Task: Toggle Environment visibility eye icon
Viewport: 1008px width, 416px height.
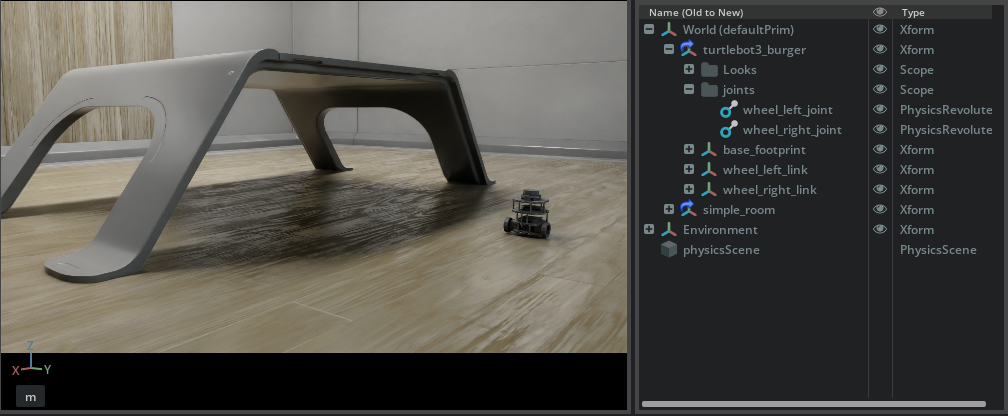Action: tap(880, 230)
